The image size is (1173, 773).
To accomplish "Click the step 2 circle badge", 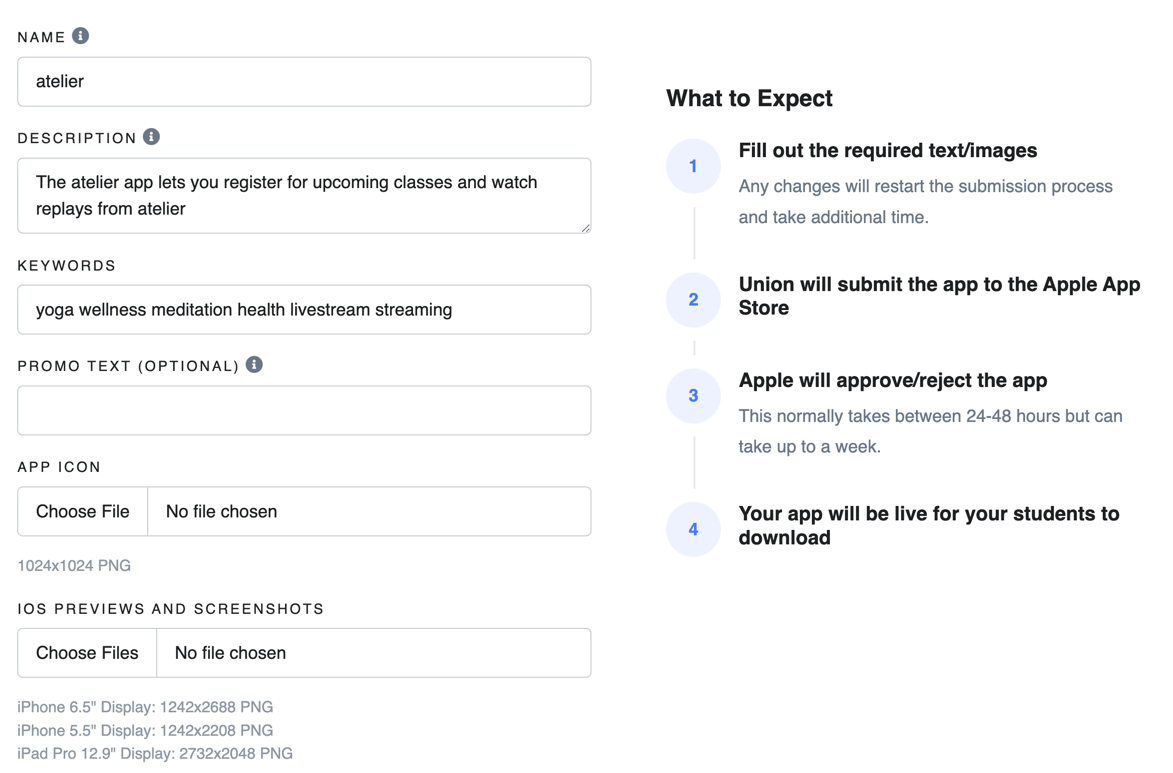I will click(693, 299).
